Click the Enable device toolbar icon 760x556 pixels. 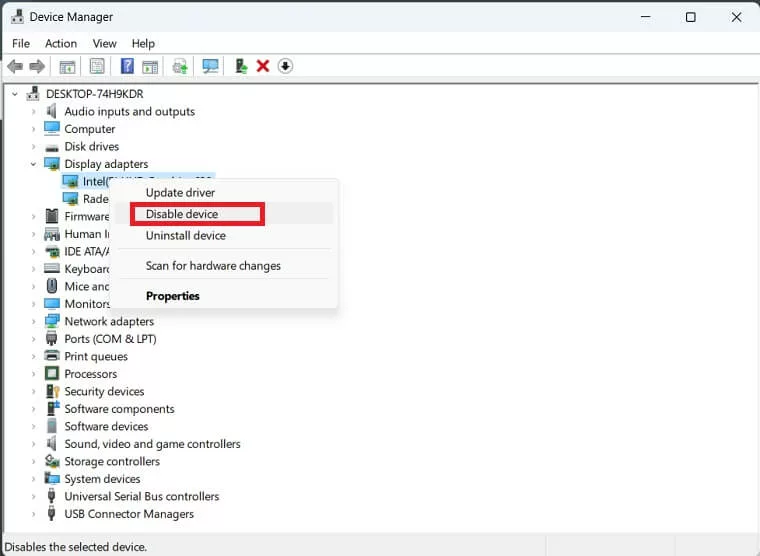(x=241, y=66)
